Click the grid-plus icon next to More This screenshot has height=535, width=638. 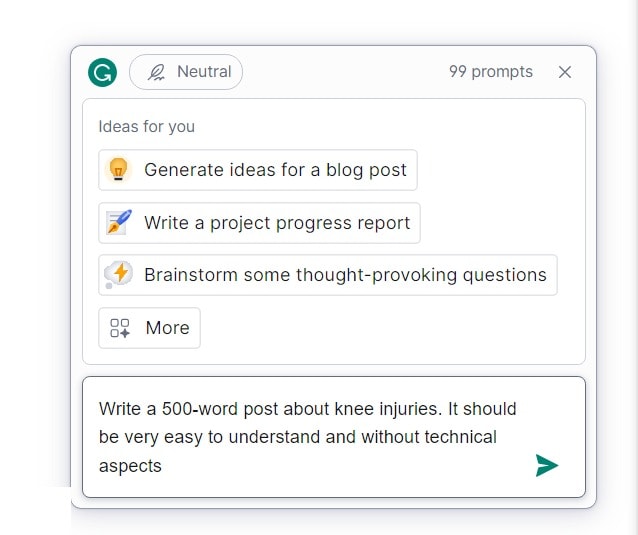pos(120,328)
